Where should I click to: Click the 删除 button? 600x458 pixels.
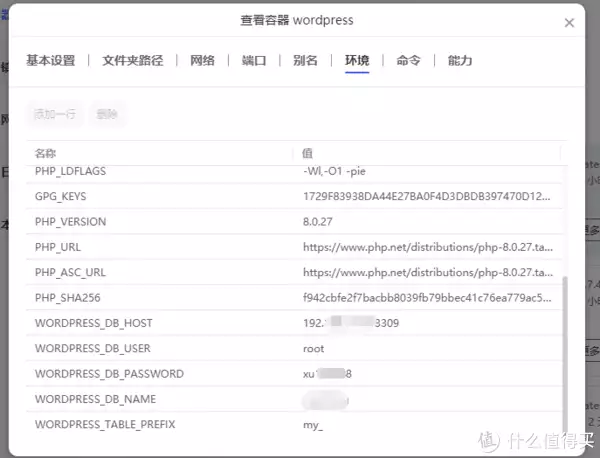[x=107, y=114]
